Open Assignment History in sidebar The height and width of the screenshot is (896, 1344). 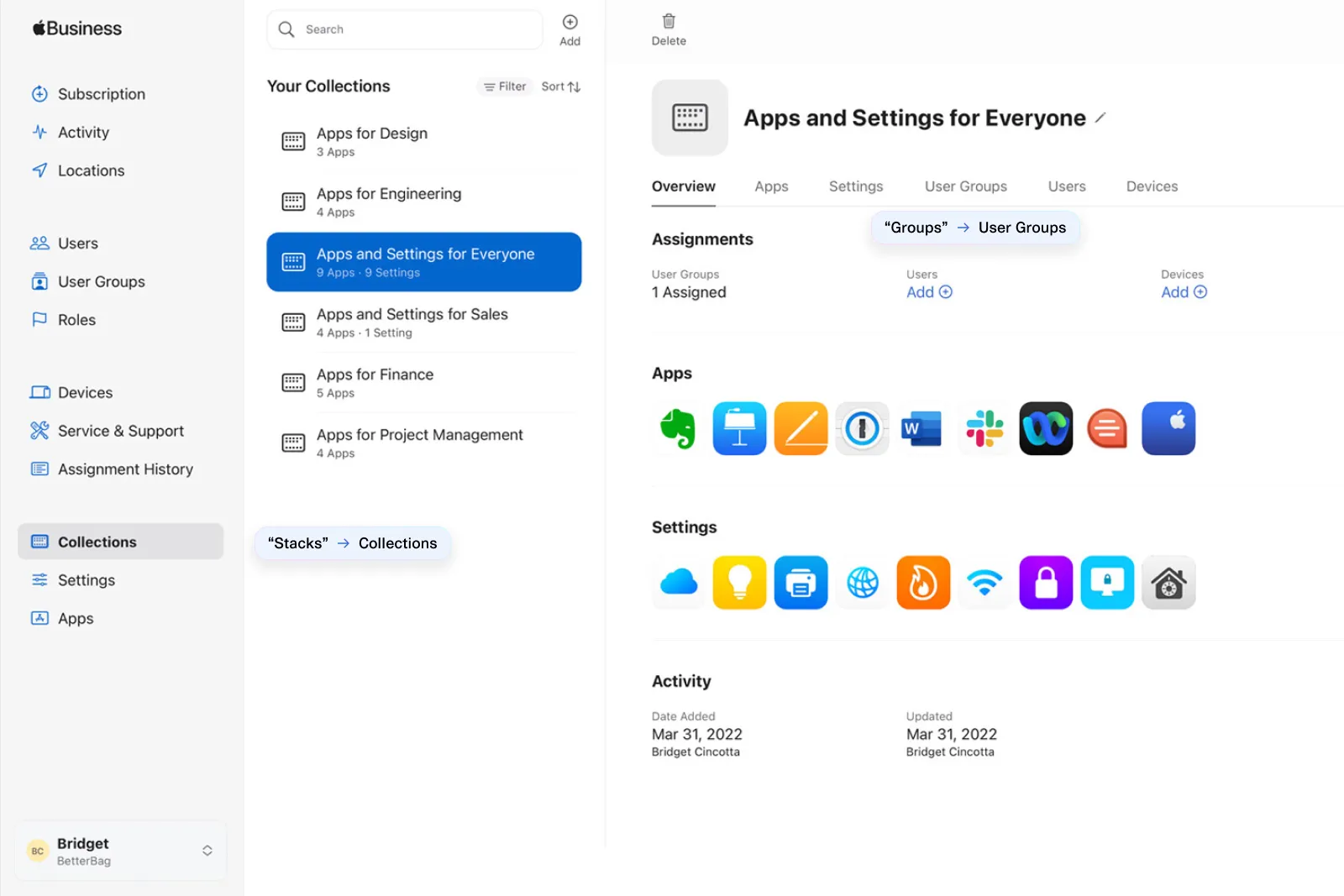pyautogui.click(x=112, y=469)
